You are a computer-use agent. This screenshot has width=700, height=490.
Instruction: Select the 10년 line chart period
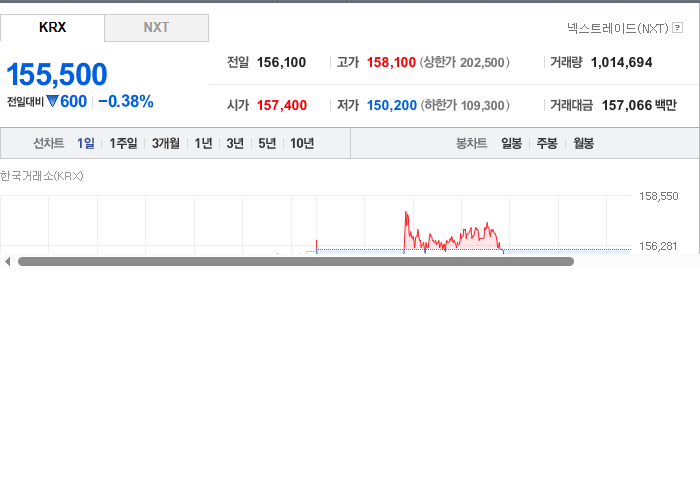[x=302, y=143]
